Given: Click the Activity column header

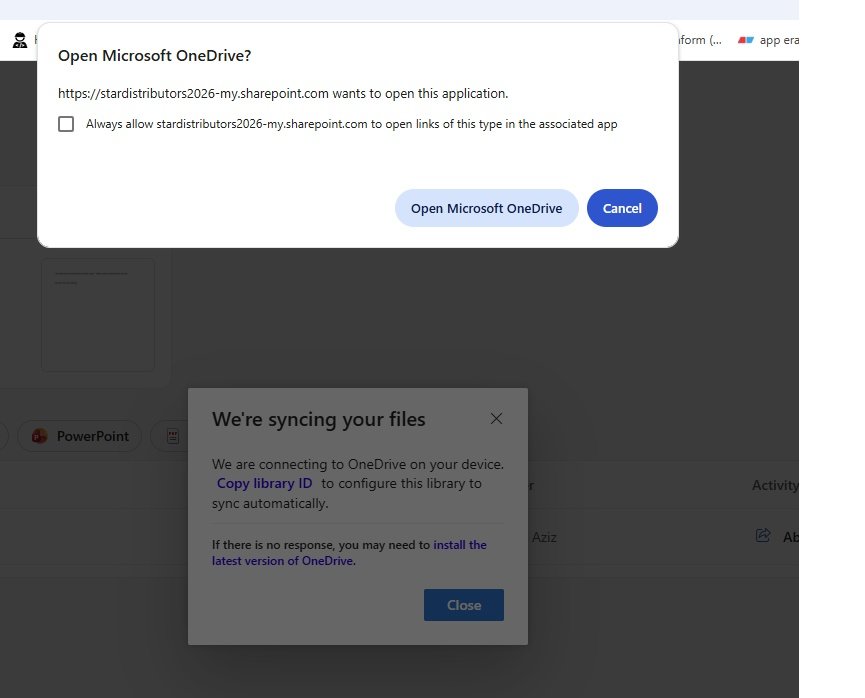Looking at the screenshot, I should pyautogui.click(x=775, y=485).
